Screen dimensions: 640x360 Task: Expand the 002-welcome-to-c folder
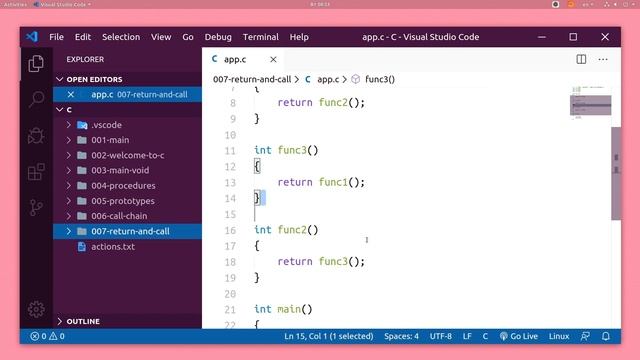[127, 155]
